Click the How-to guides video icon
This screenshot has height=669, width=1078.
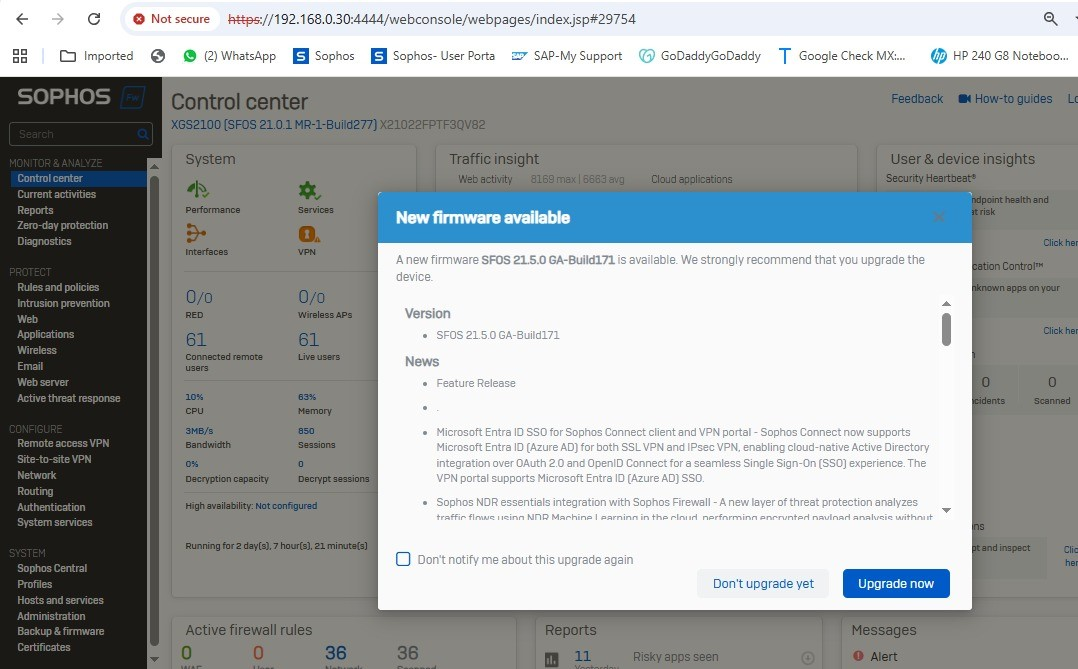[965, 99]
